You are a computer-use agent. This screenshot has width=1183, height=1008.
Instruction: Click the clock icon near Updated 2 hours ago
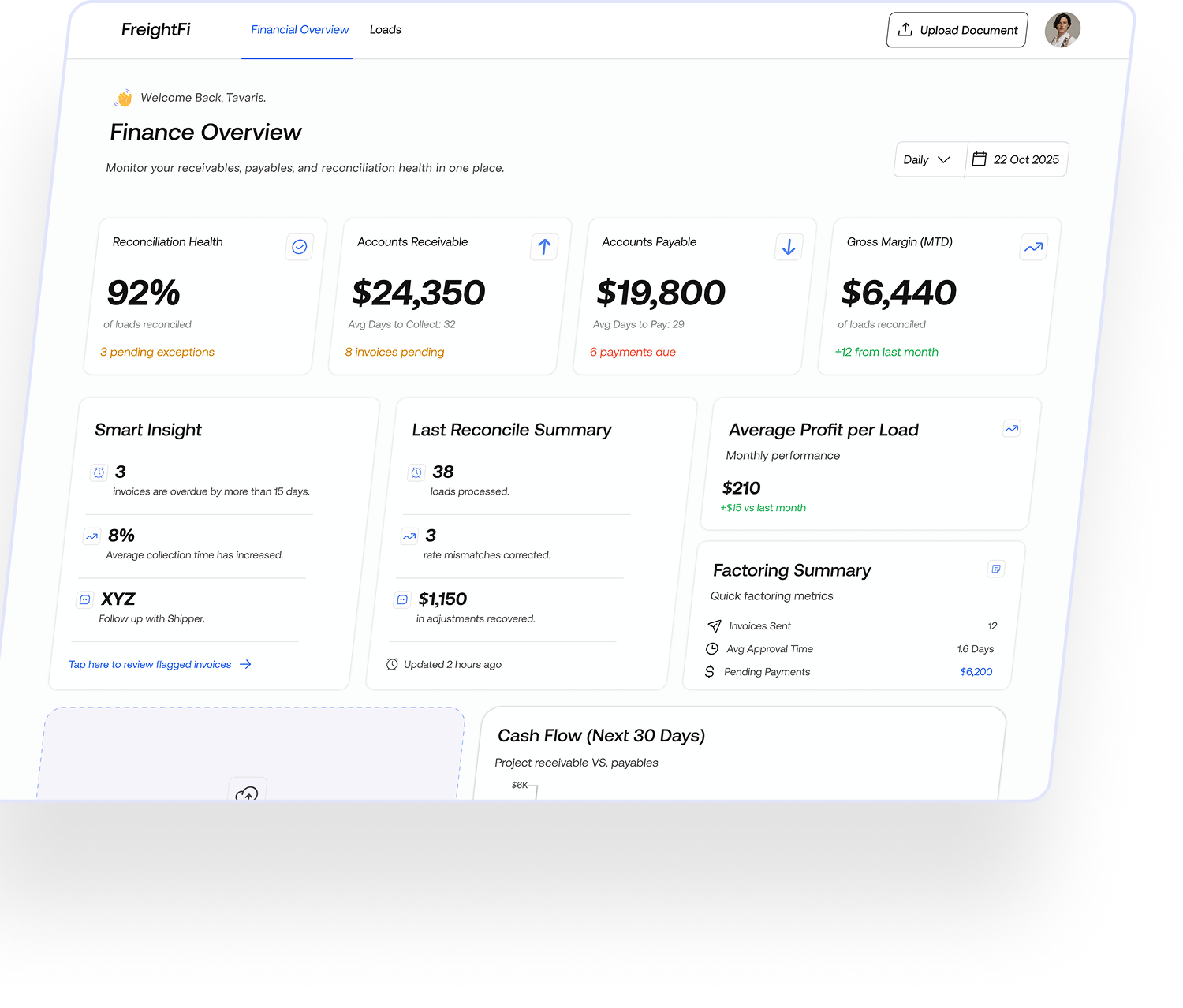(x=392, y=664)
